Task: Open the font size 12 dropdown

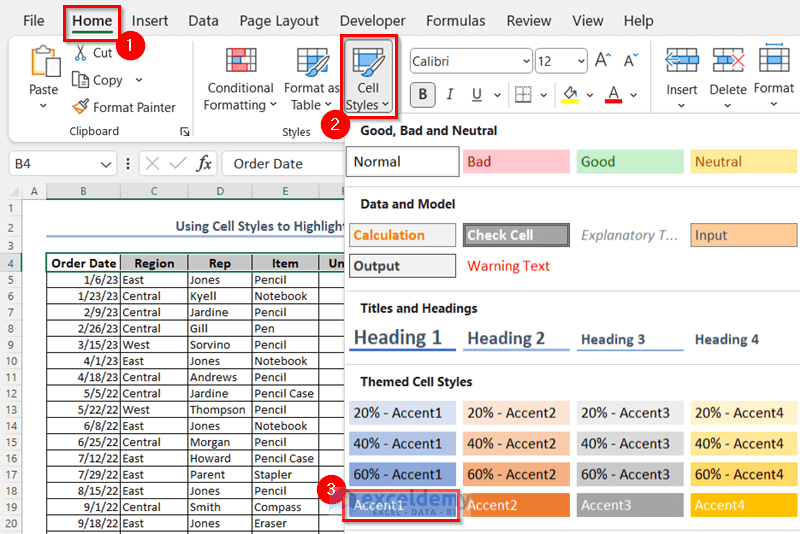Action: click(581, 61)
